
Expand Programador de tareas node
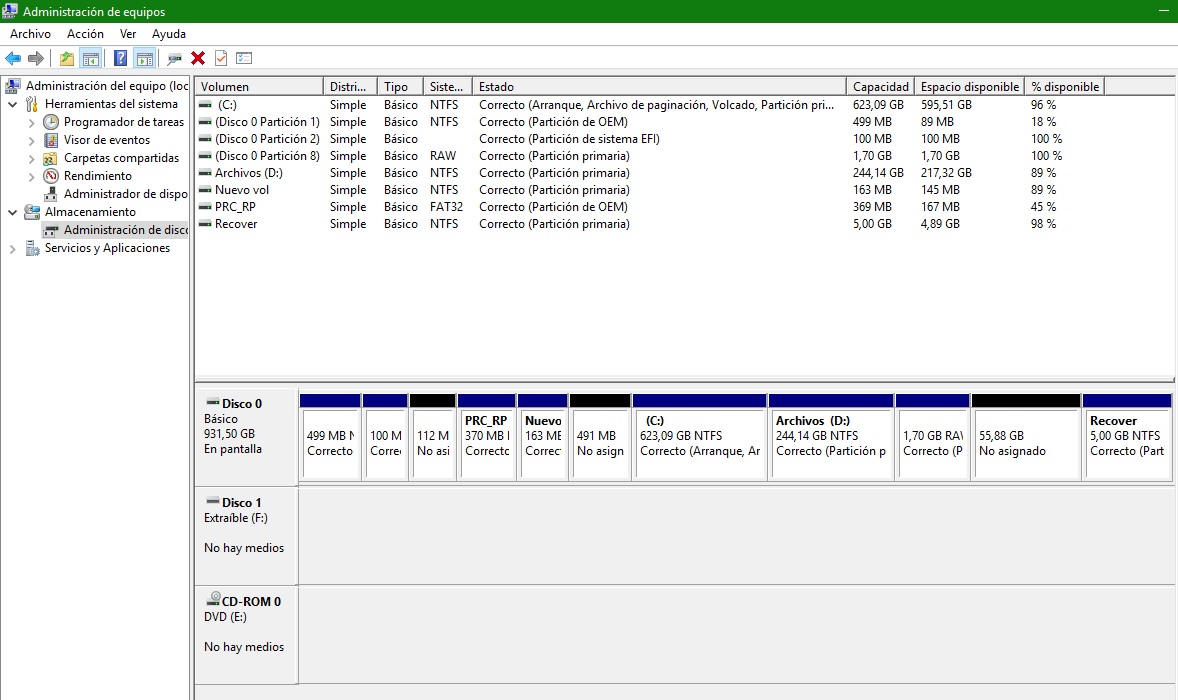tap(32, 122)
